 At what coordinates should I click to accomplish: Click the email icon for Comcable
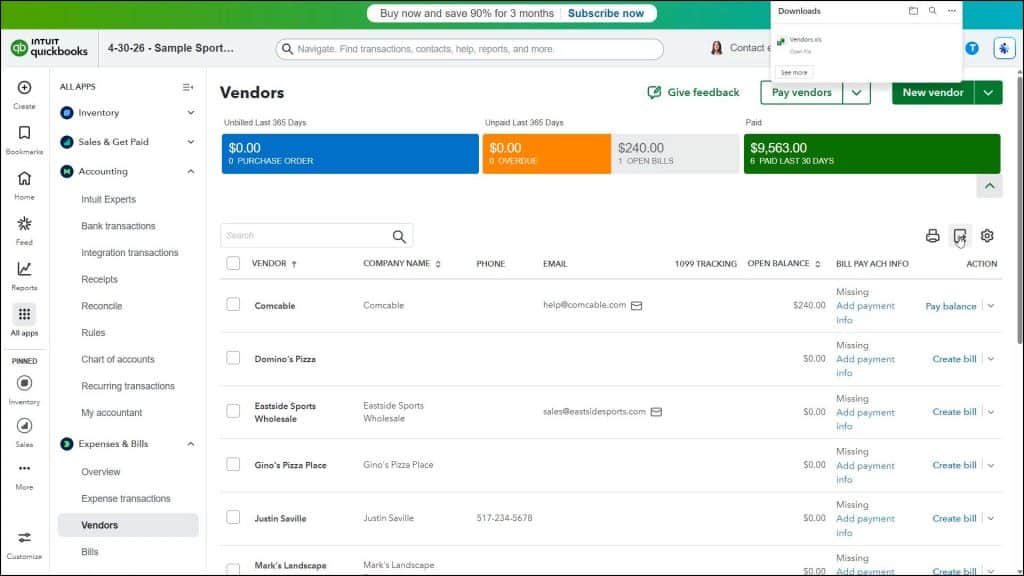coord(637,306)
